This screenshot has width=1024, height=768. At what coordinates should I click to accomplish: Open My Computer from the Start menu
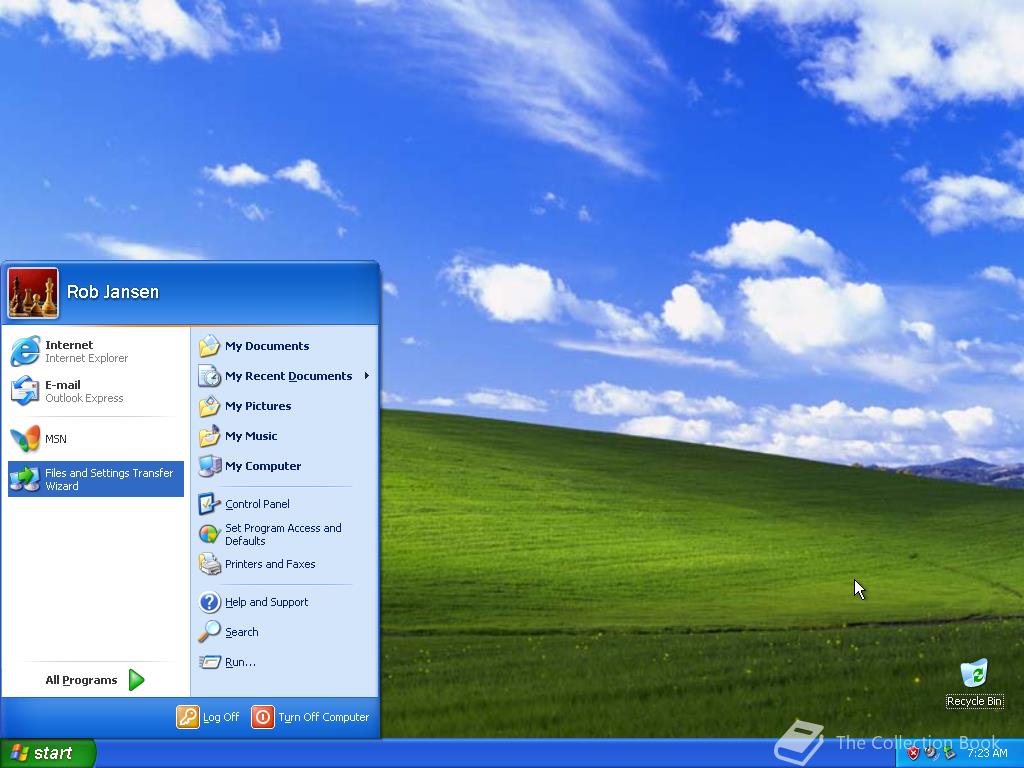click(x=284, y=466)
